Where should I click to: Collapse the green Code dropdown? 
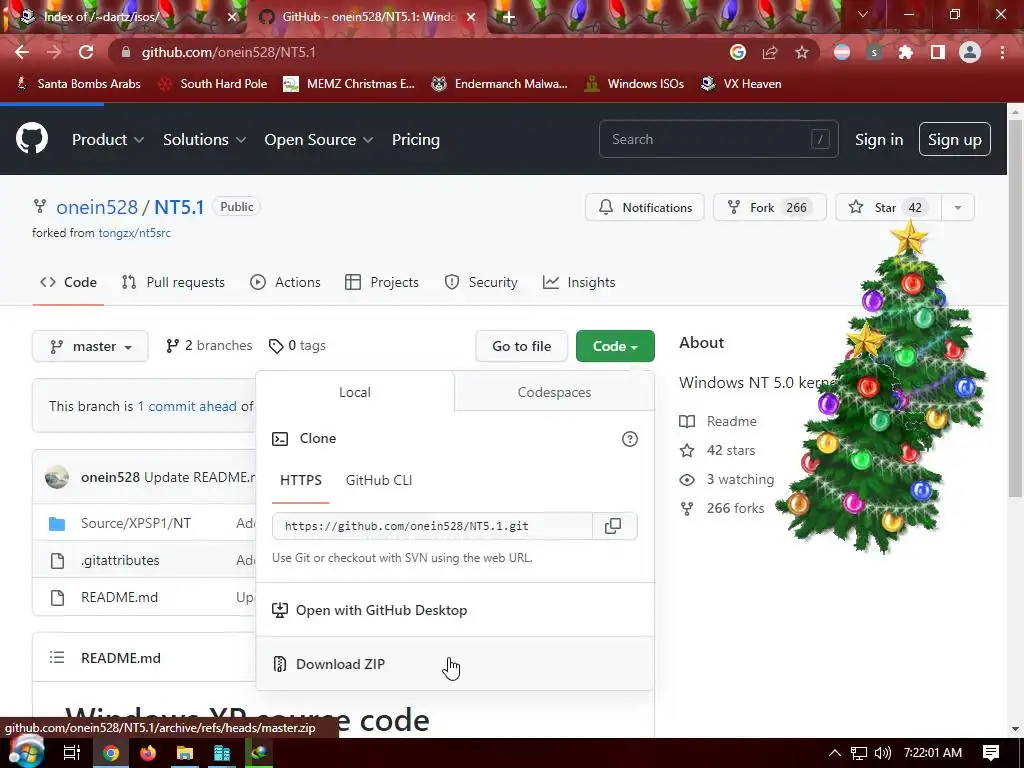pos(615,346)
